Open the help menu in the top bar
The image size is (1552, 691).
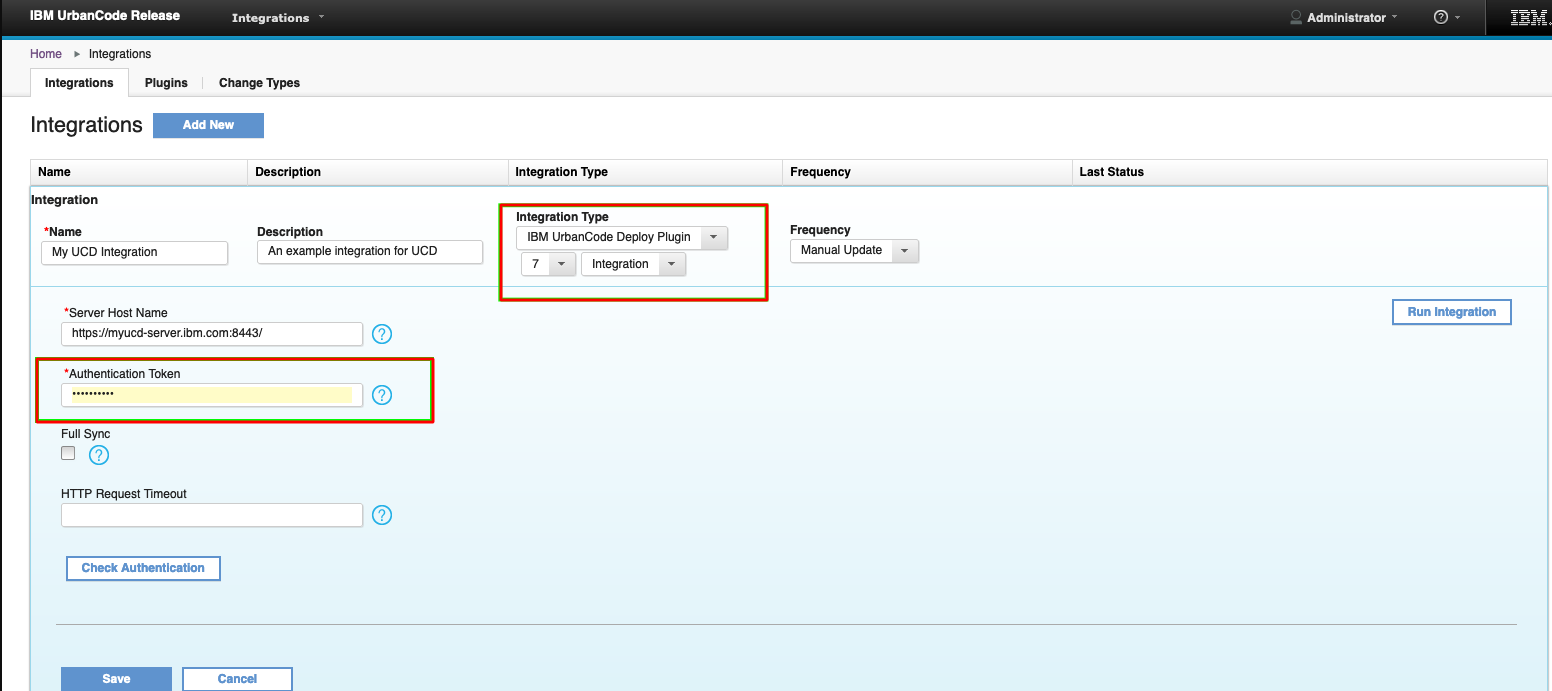[x=1441, y=17]
